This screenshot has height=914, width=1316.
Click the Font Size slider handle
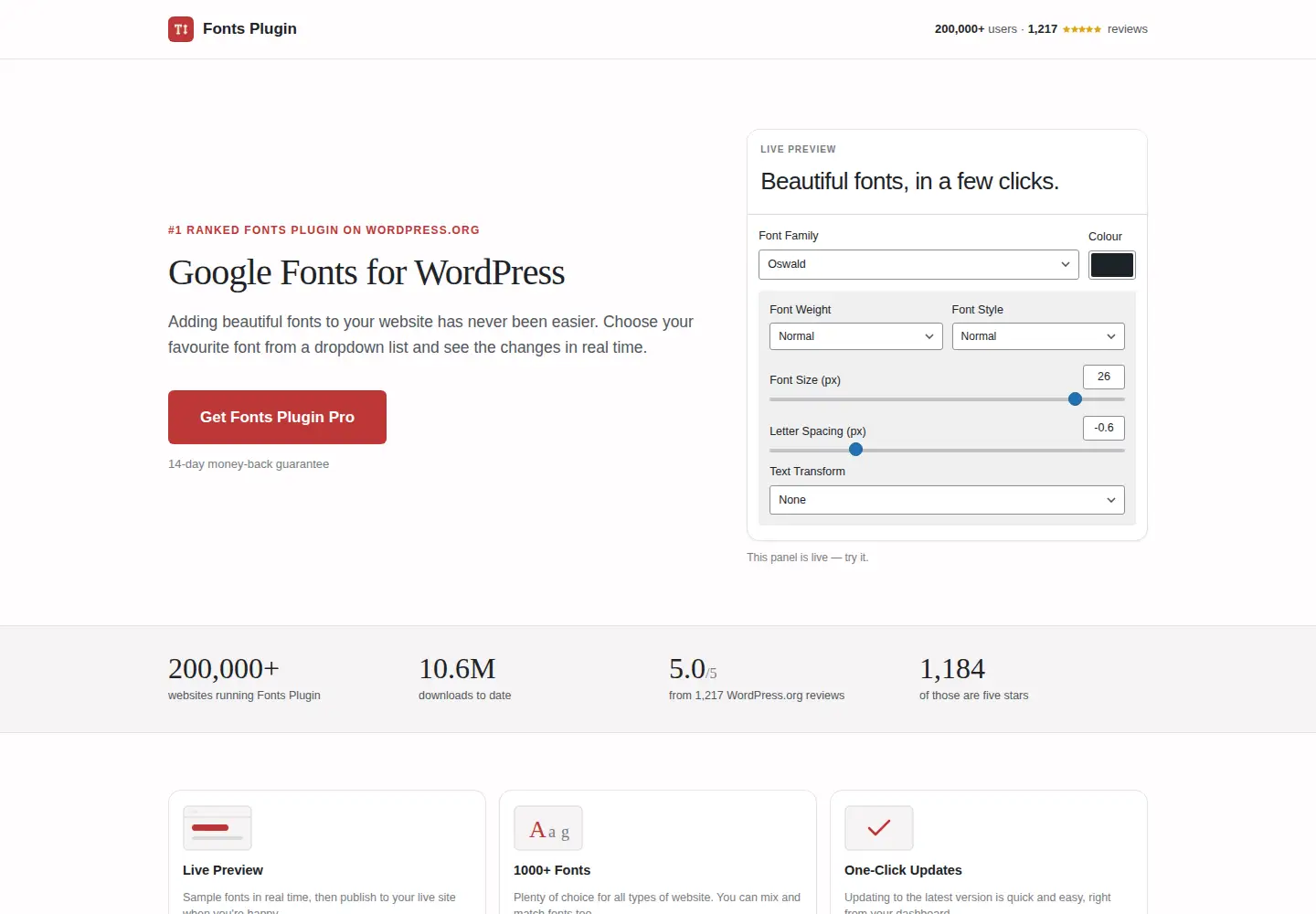(1076, 399)
